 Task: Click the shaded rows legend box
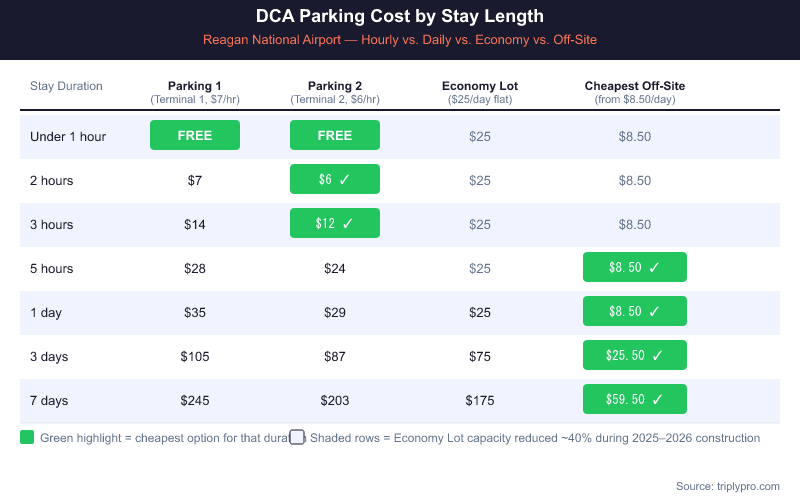pos(297,437)
